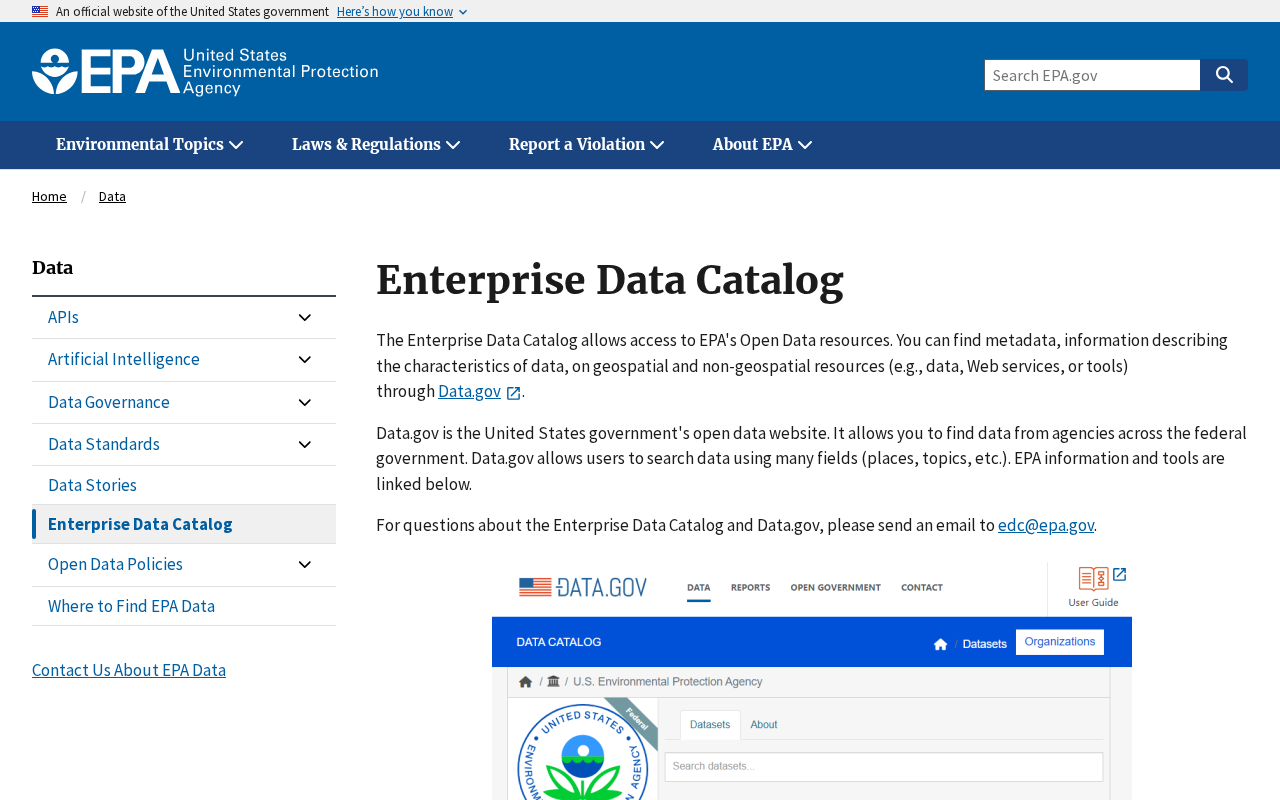Click the Data.gov catalog screenshot image
Image resolution: width=1280 pixels, height=800 pixels.
click(812, 681)
